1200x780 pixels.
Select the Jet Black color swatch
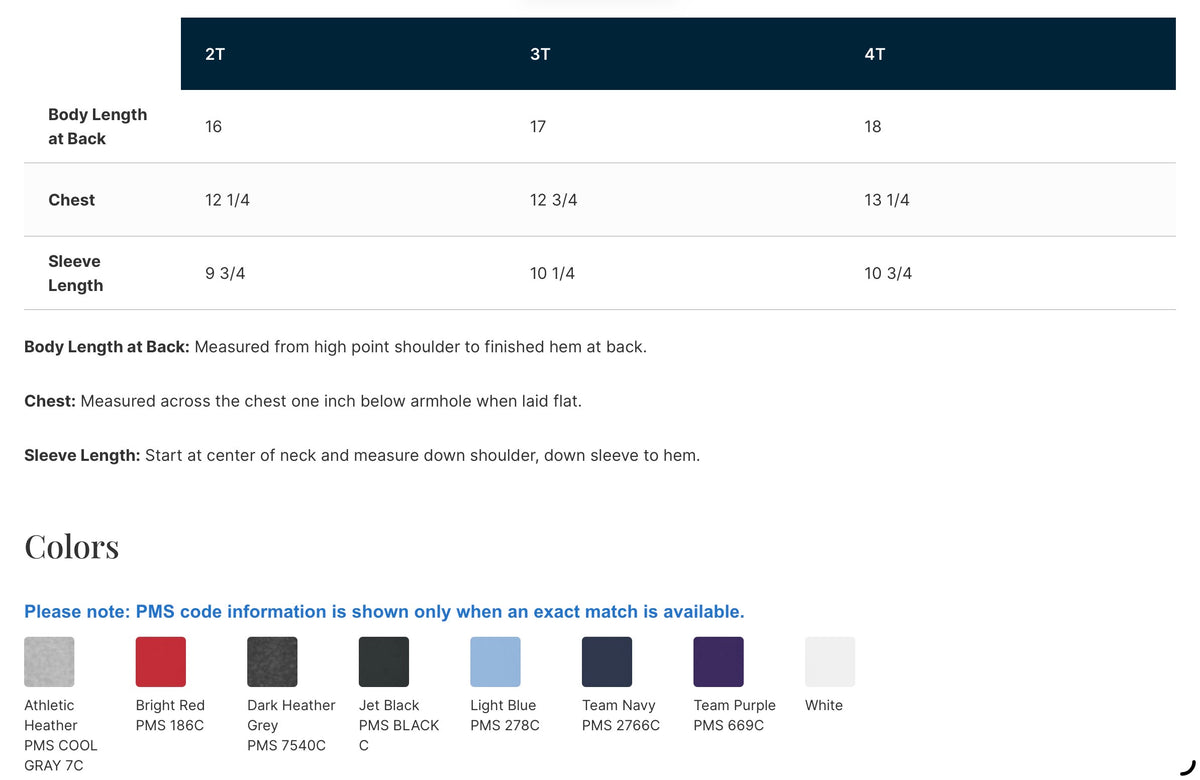(x=384, y=662)
